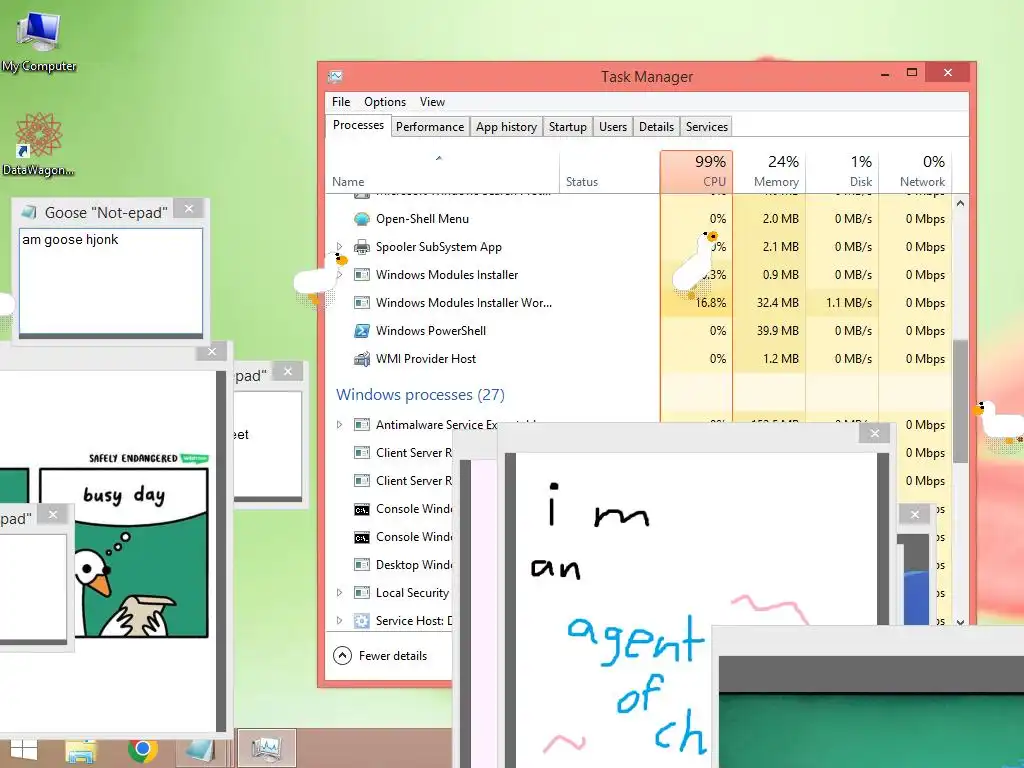1024x768 pixels.
Task: Expand the Service Host process row
Action: coord(339,621)
